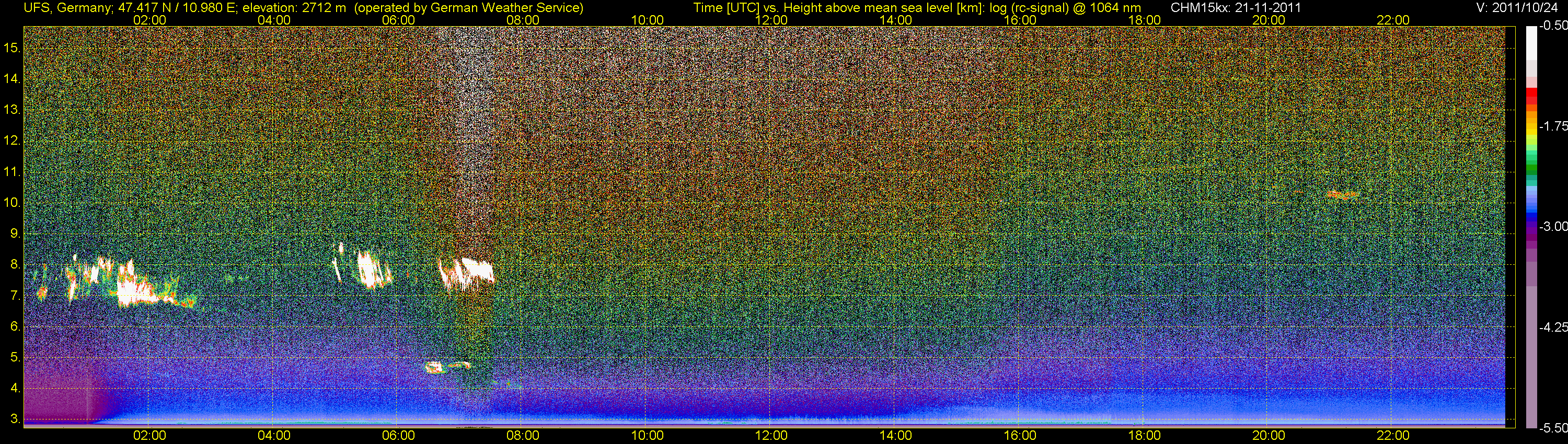Viewport: 1568px width, 444px height.
Task: Click the 06:00 label on the bottom time axis
Action: pos(399,436)
